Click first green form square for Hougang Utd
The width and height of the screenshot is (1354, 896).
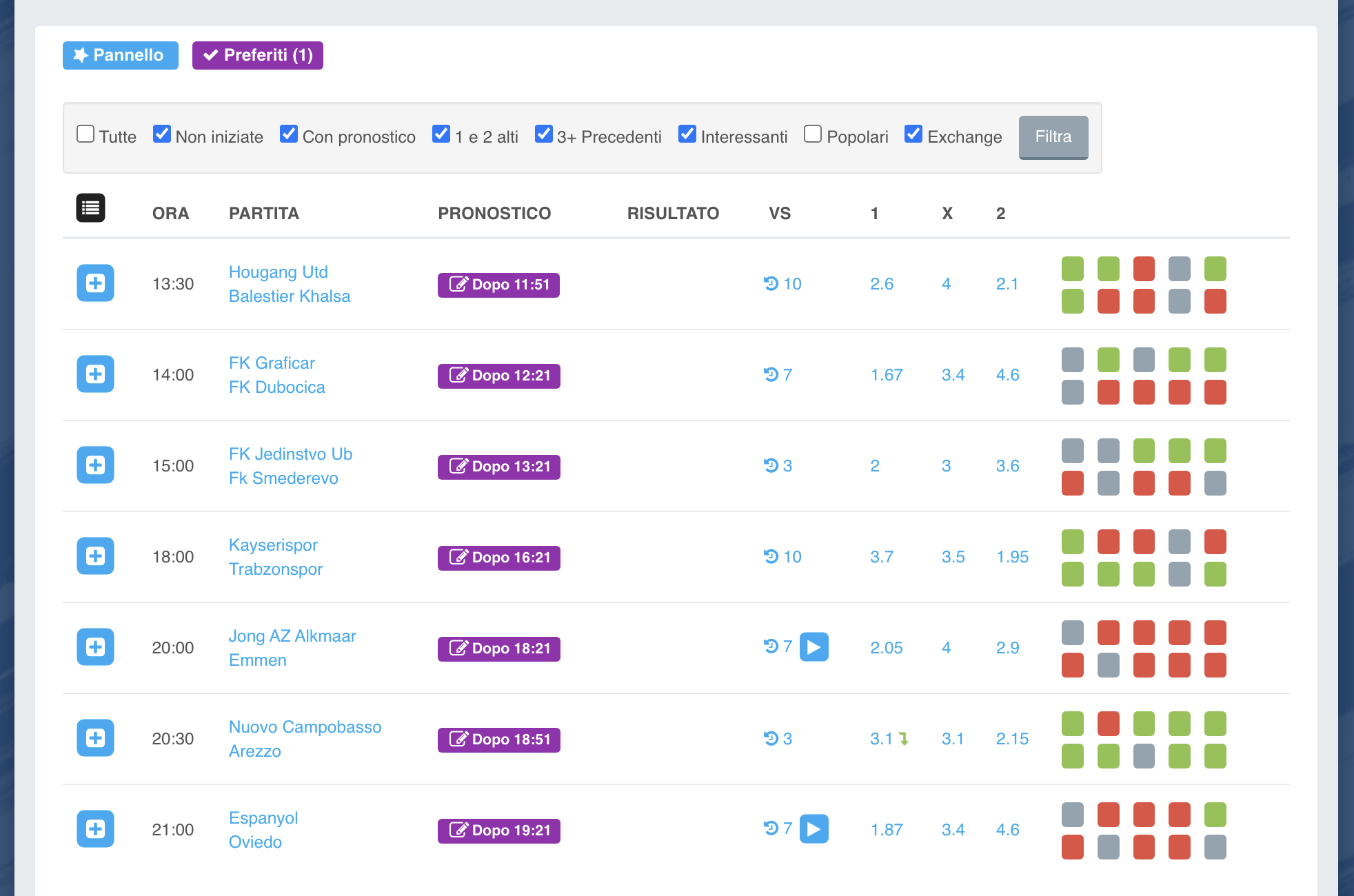pos(1072,269)
